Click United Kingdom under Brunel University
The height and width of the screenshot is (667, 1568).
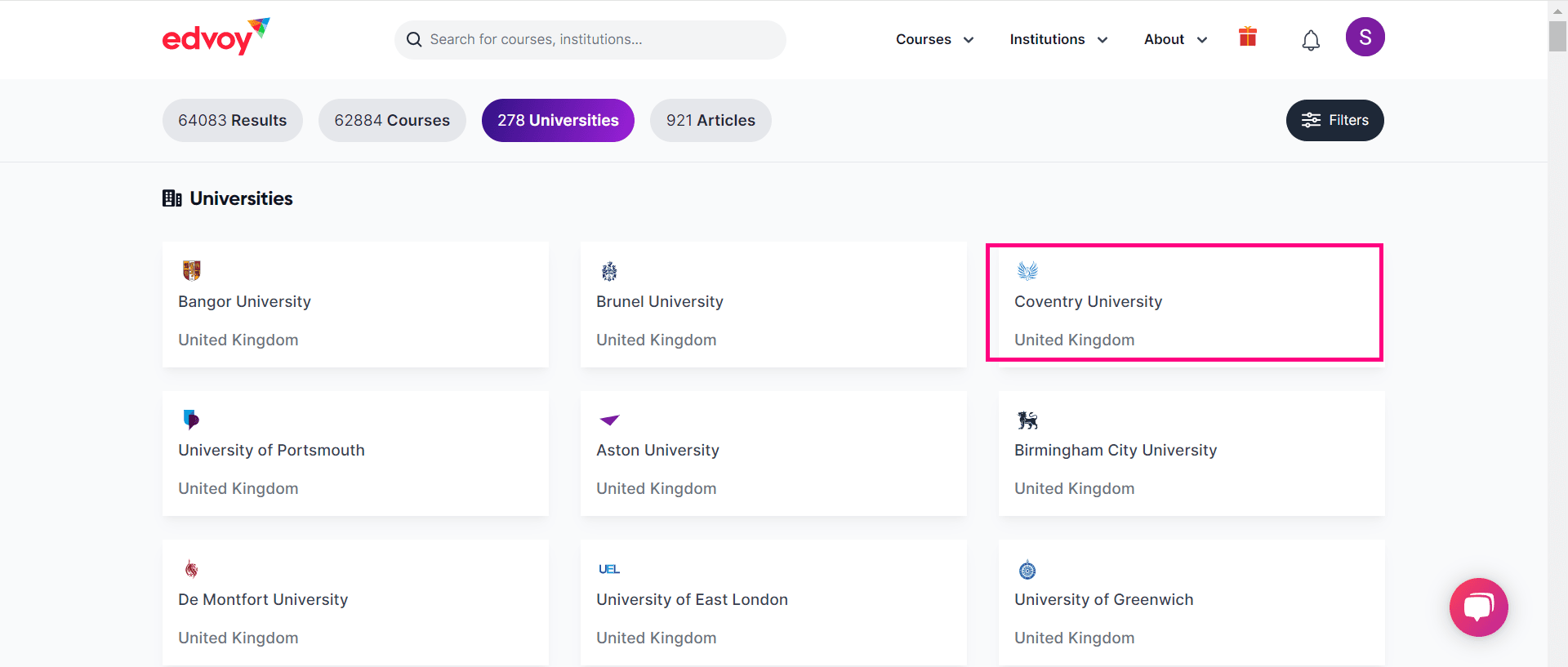657,340
